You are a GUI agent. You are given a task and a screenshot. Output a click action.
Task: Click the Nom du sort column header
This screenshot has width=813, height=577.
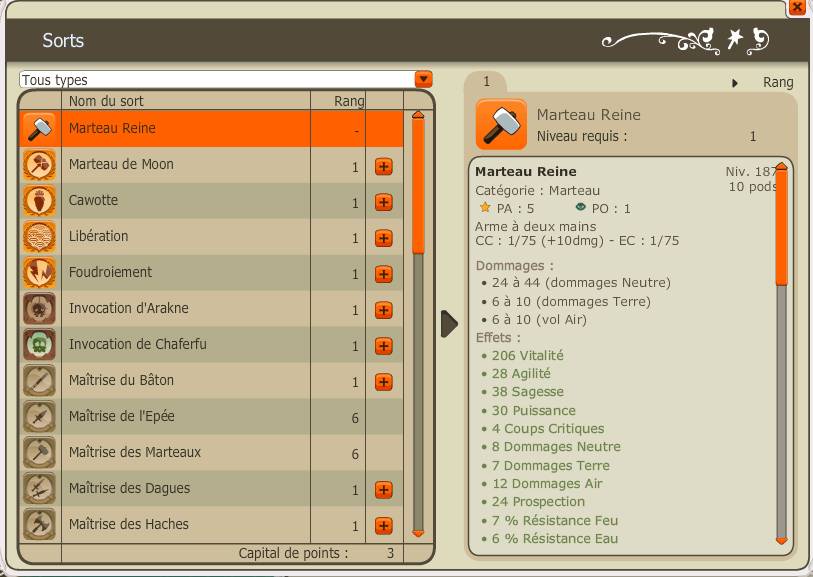click(106, 101)
